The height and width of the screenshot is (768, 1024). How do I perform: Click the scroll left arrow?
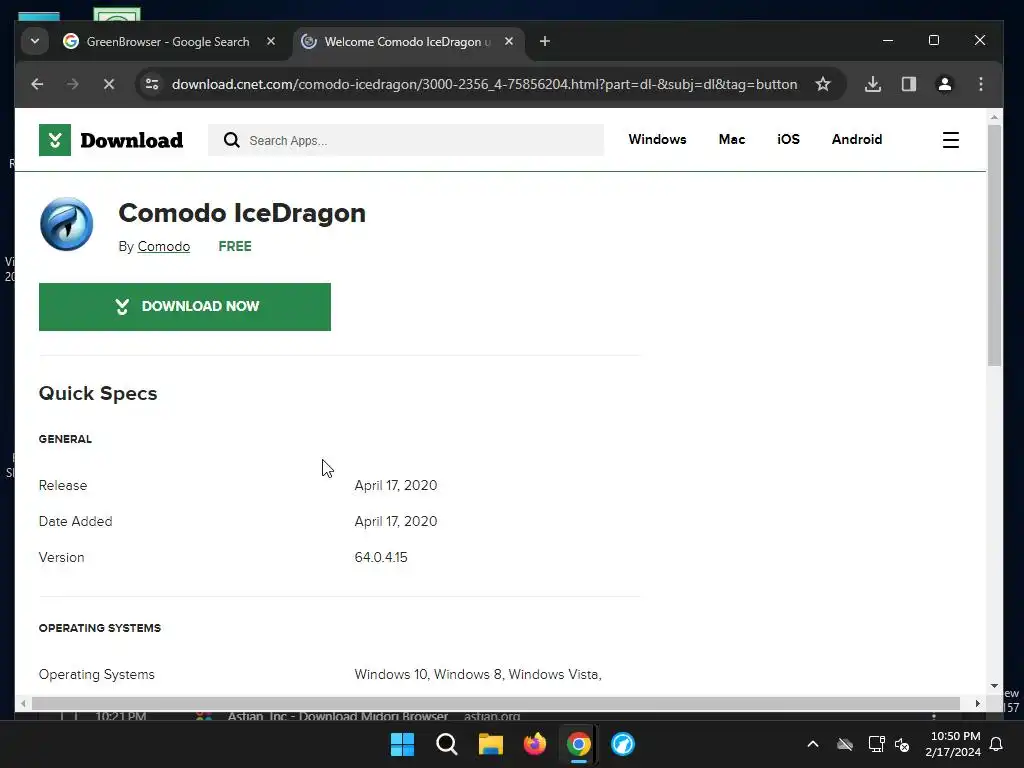(x=24, y=703)
